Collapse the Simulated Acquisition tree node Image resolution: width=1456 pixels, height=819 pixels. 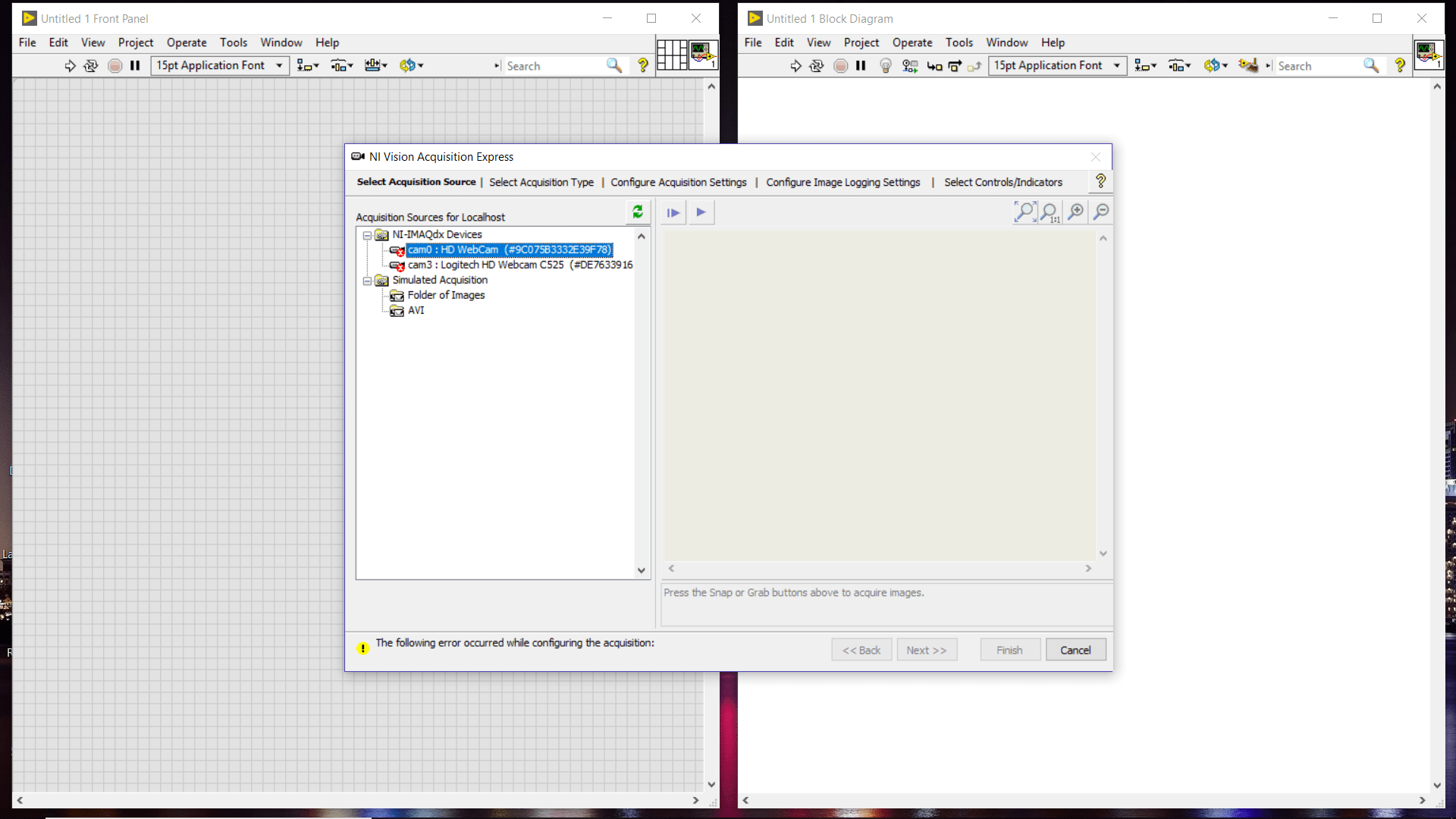coord(367,281)
